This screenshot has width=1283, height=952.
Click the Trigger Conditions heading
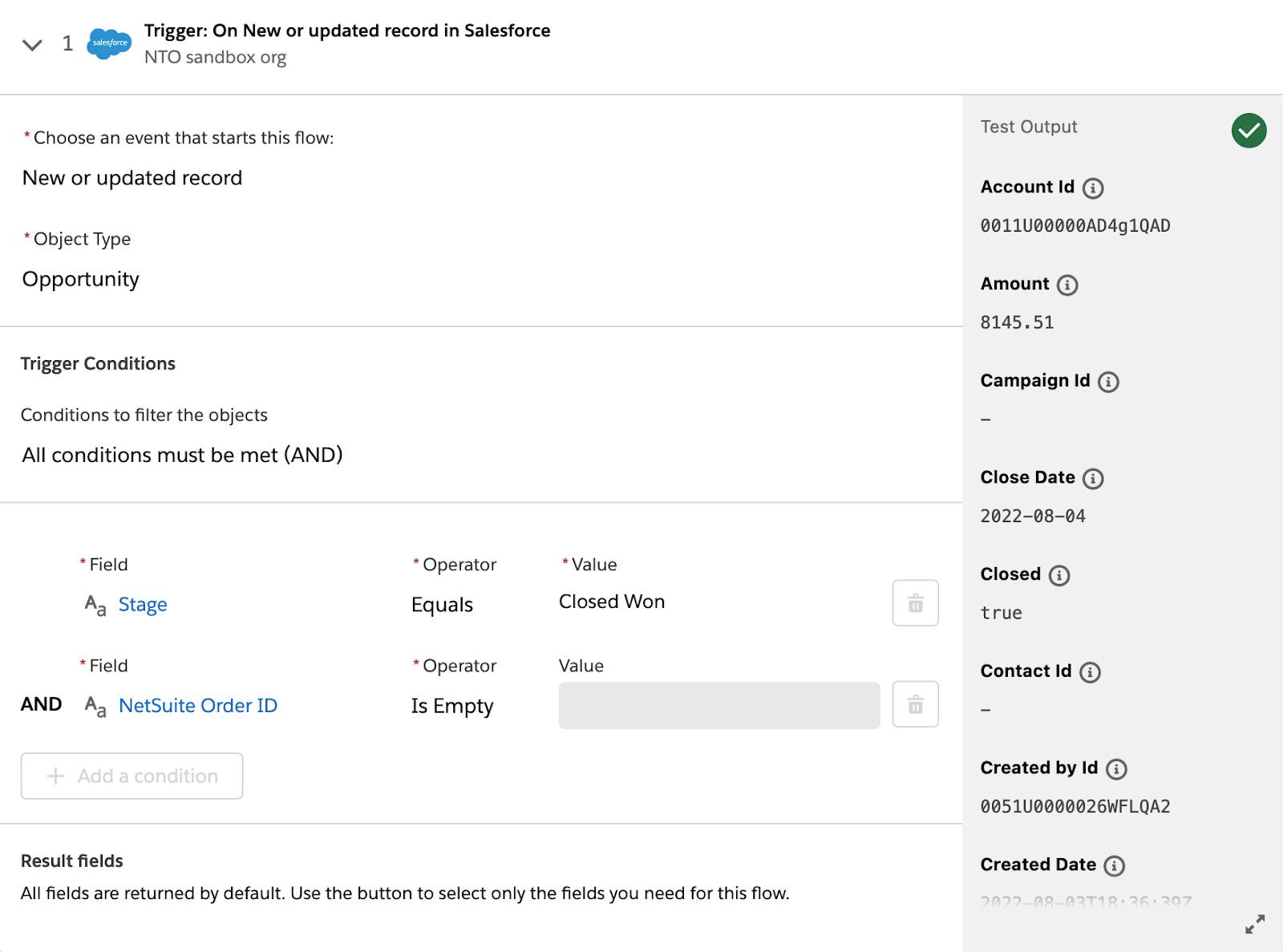click(x=98, y=363)
